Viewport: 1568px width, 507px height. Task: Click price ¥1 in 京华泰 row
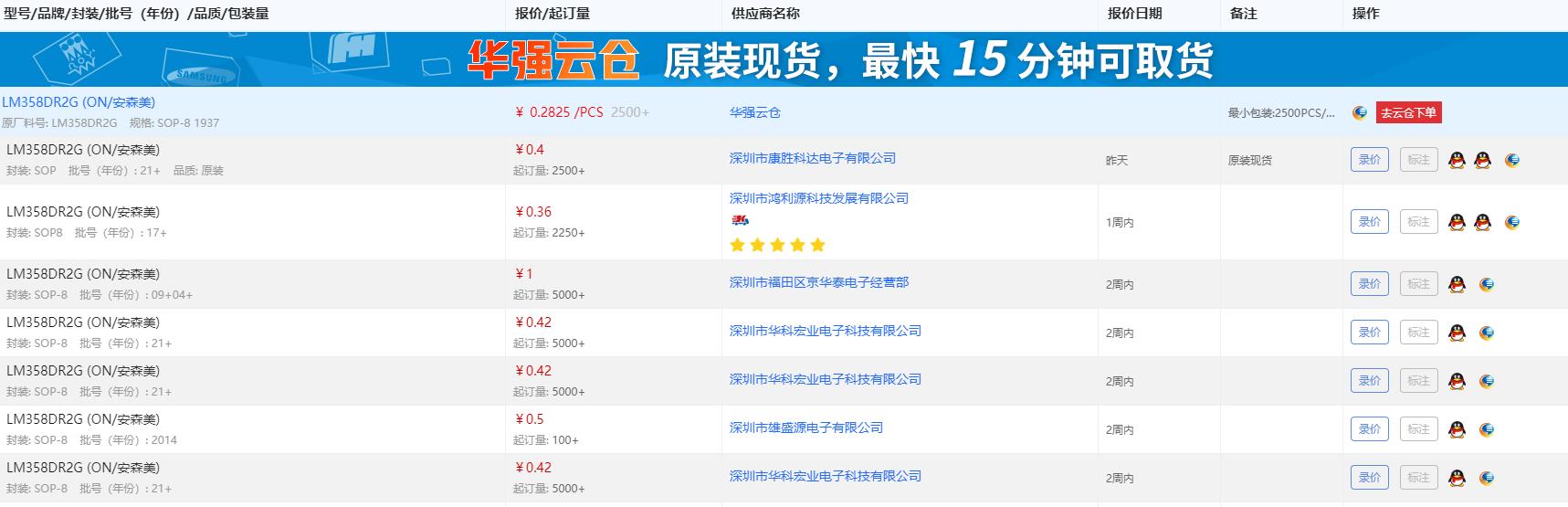(524, 274)
